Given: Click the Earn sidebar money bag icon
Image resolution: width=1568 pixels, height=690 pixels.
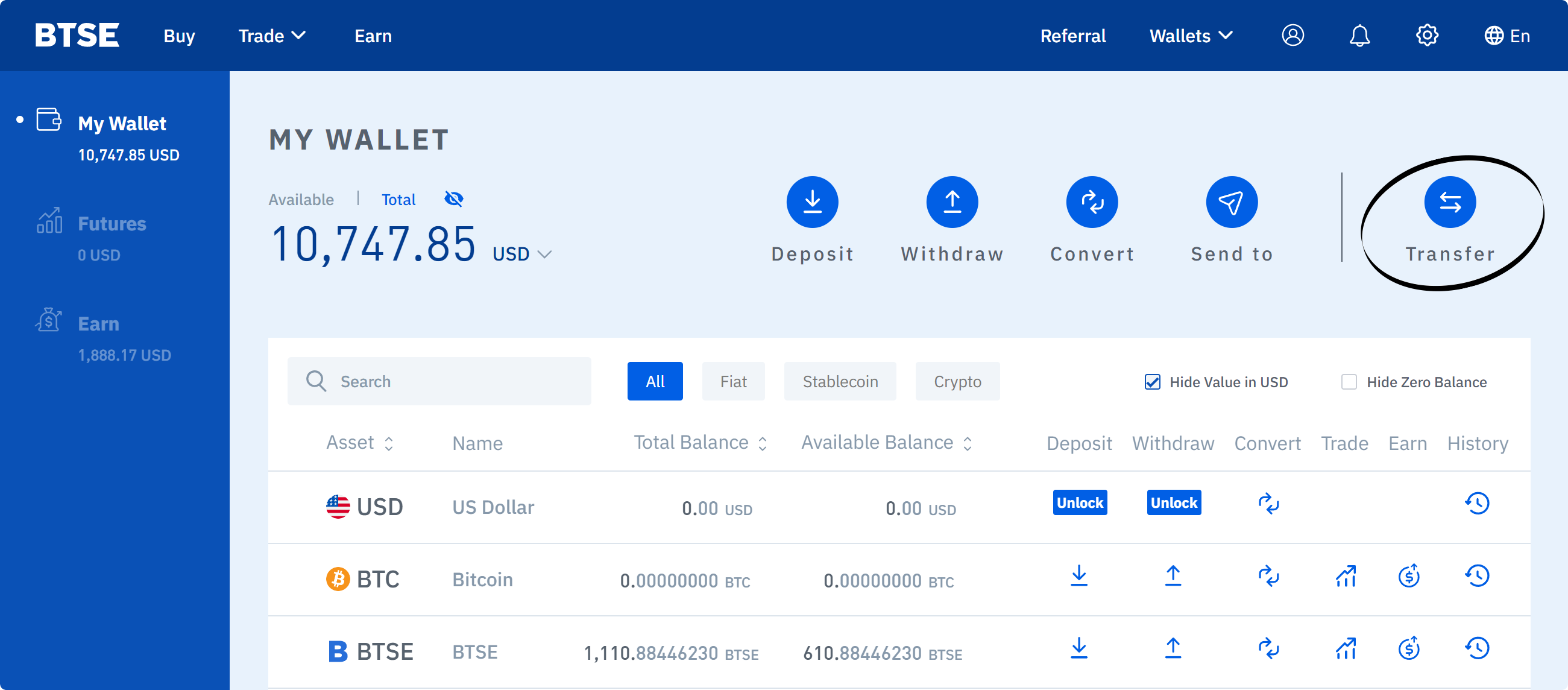Looking at the screenshot, I should click(x=49, y=320).
